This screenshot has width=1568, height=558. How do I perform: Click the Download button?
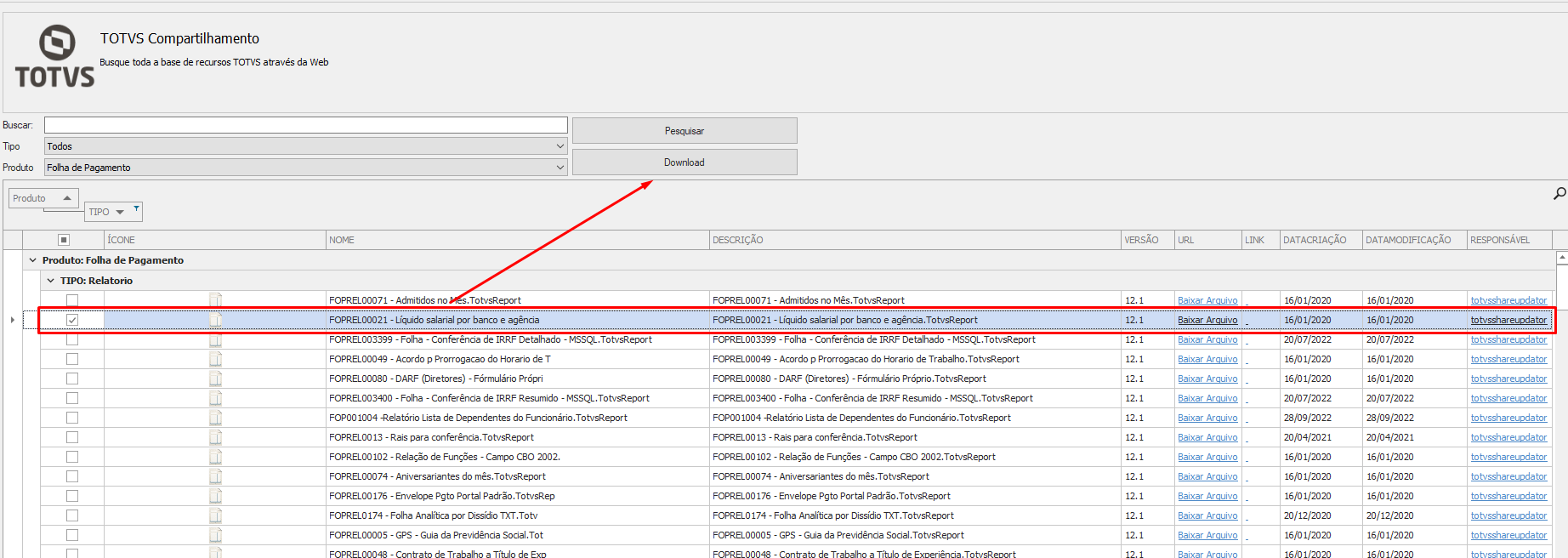[x=685, y=162]
